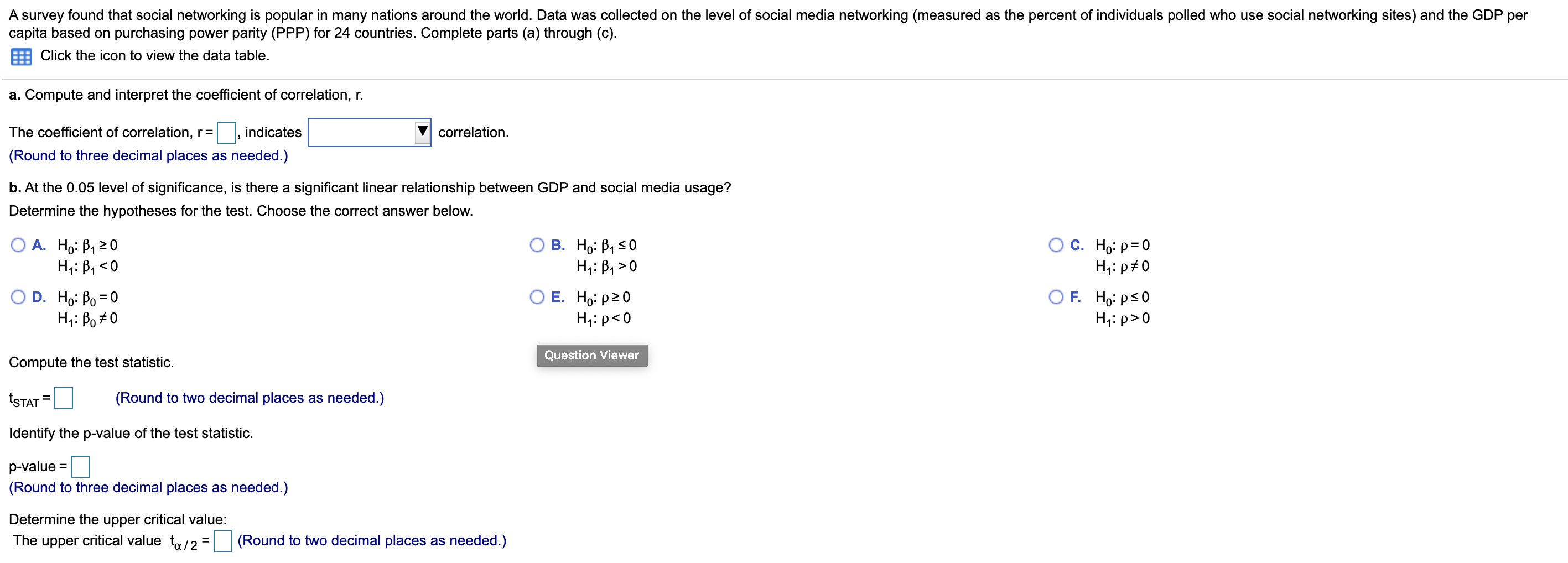Select answer choice A hypothesis option
Image resolution: width=1568 pixels, height=563 pixels.
(18, 244)
